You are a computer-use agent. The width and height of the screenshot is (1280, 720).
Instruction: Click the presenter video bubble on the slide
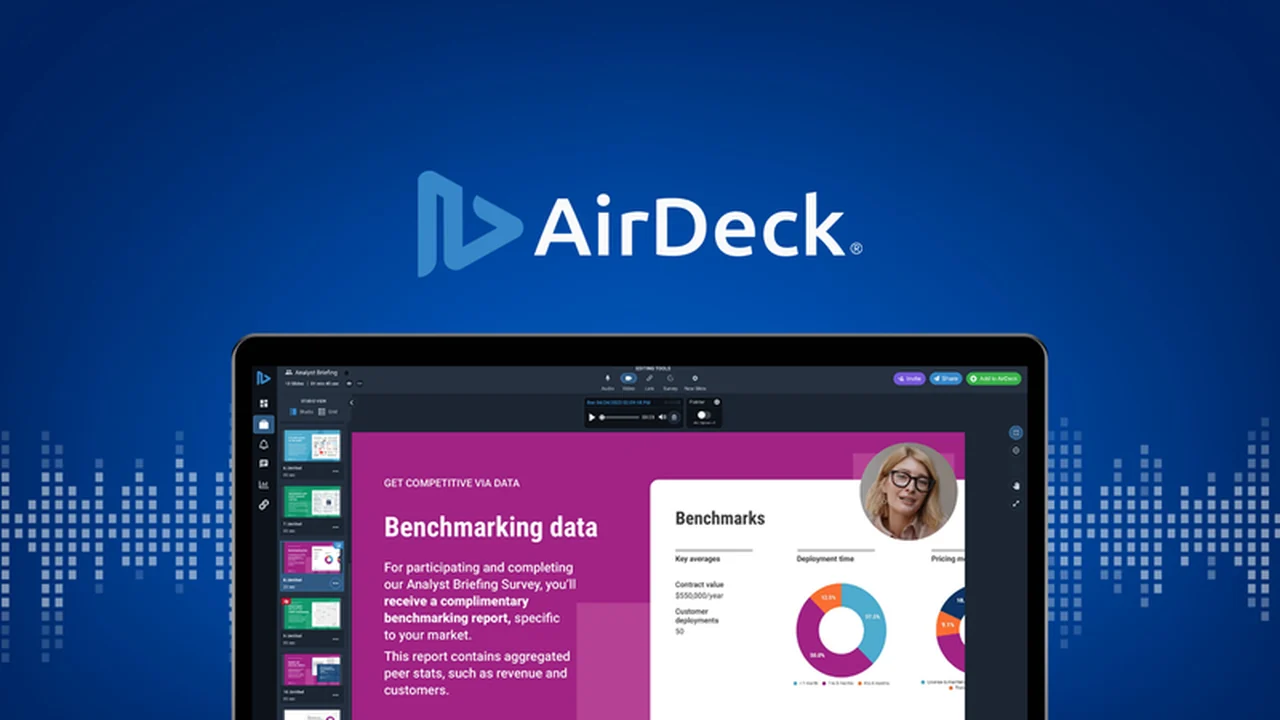pos(908,490)
